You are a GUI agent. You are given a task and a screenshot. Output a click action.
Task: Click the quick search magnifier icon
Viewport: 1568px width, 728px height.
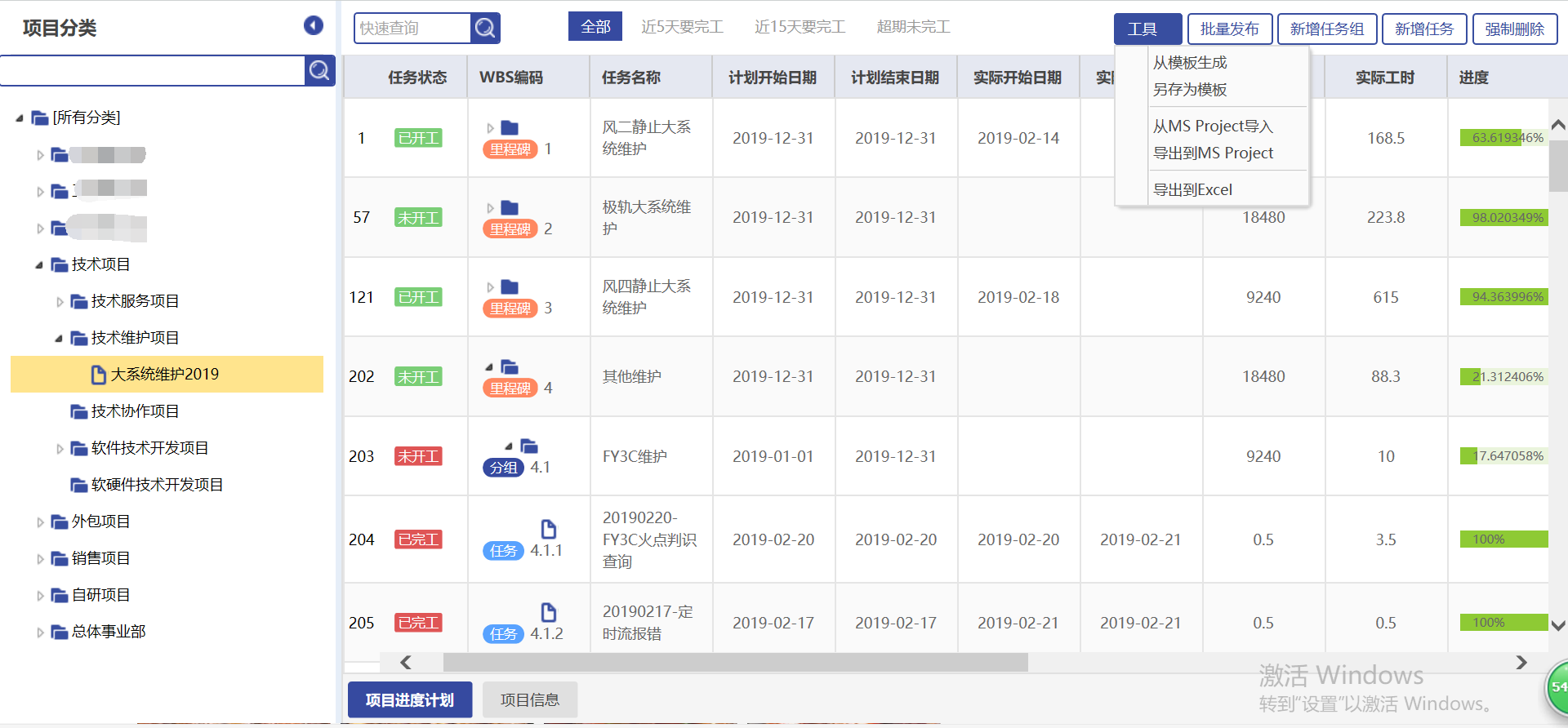click(485, 29)
